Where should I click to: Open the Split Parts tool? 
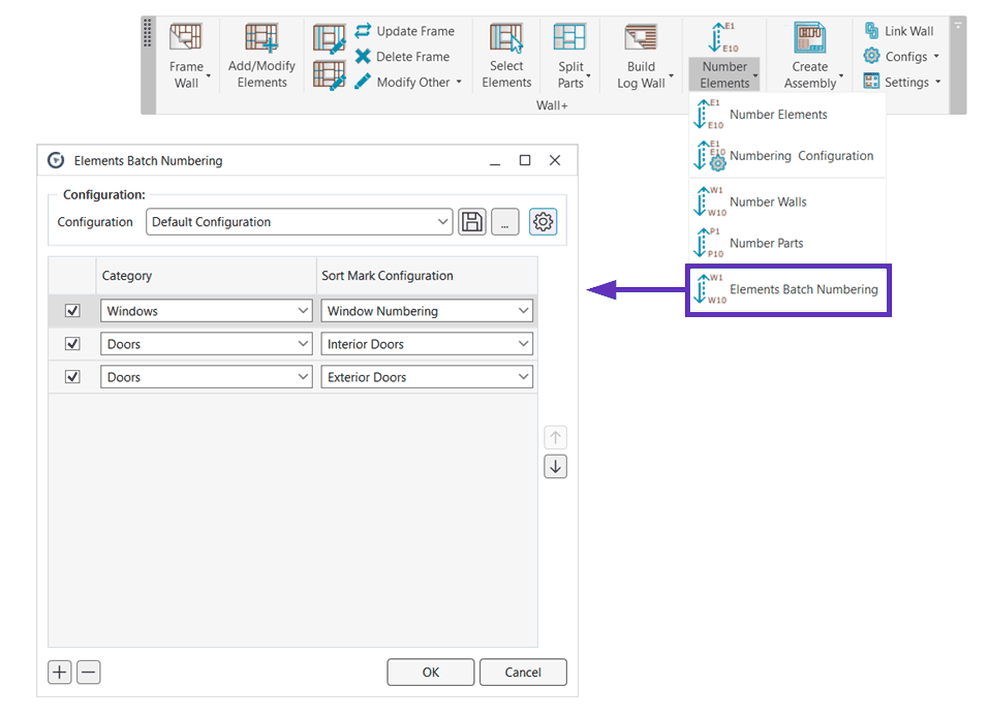point(570,56)
